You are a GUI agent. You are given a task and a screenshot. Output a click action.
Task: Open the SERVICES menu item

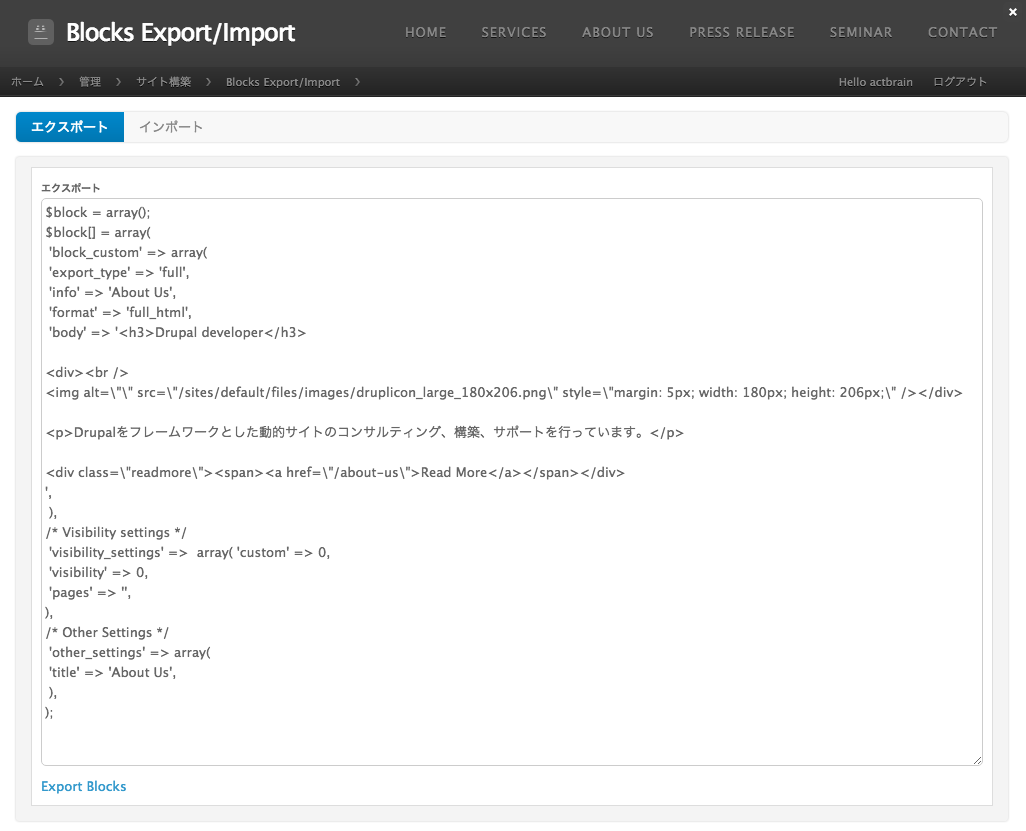coord(514,32)
